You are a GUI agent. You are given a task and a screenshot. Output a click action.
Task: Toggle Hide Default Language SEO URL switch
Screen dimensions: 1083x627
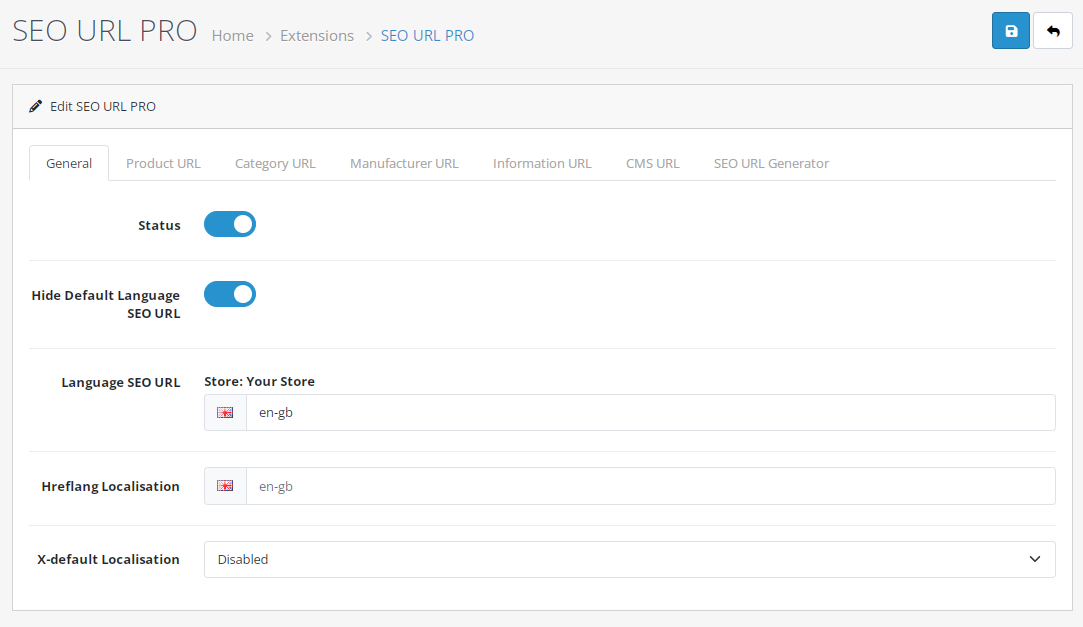[230, 294]
